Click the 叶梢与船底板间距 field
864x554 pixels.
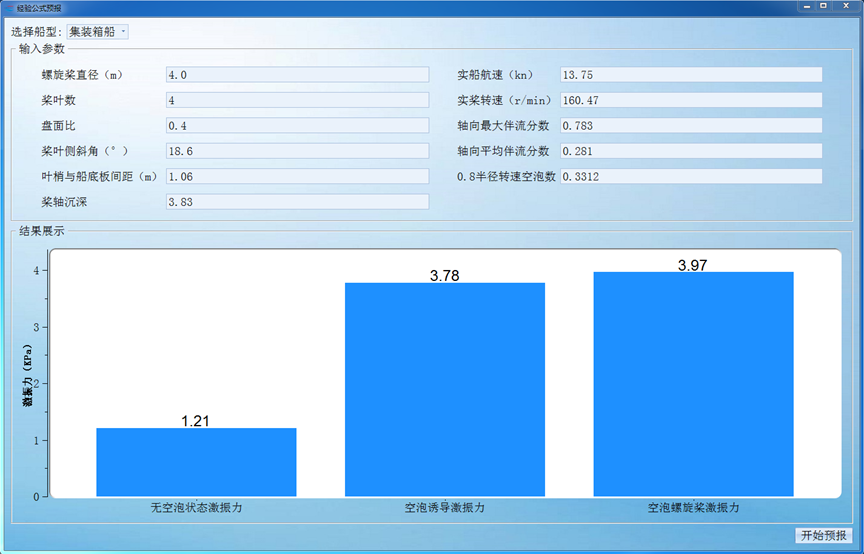click(x=296, y=177)
